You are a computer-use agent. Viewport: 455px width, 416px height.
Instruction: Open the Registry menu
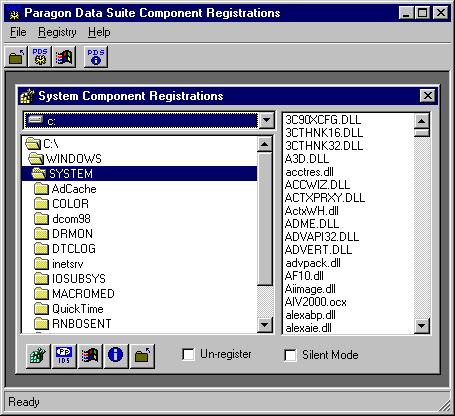point(57,32)
